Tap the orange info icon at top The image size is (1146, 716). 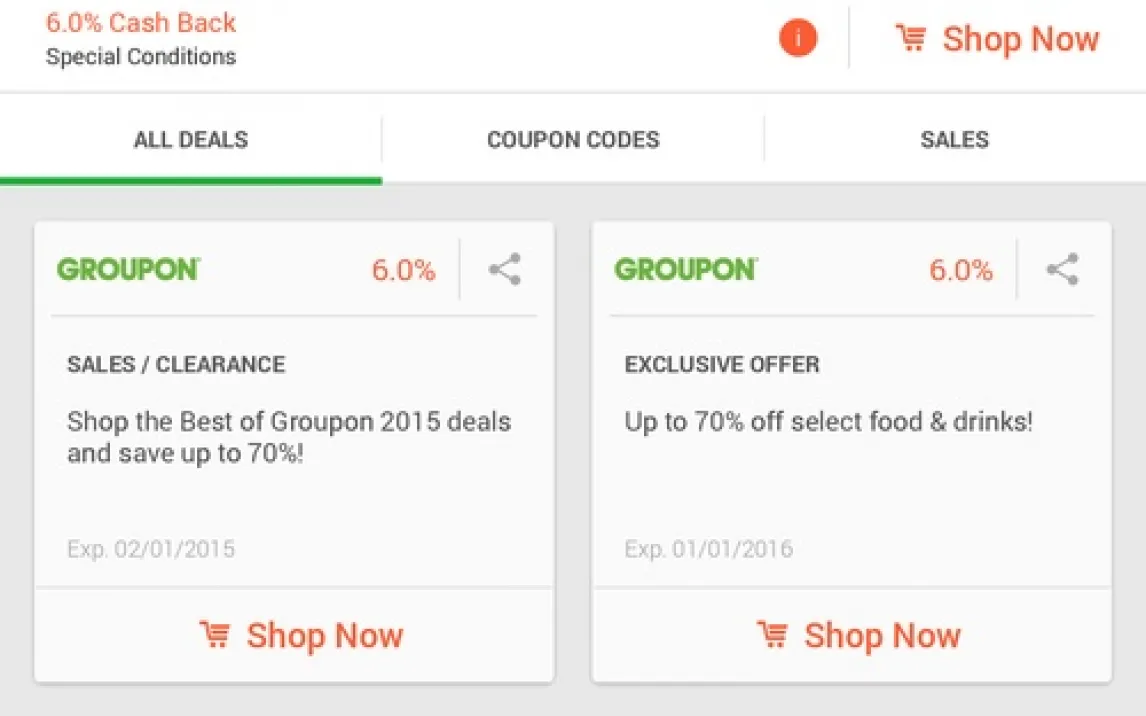[x=797, y=39]
